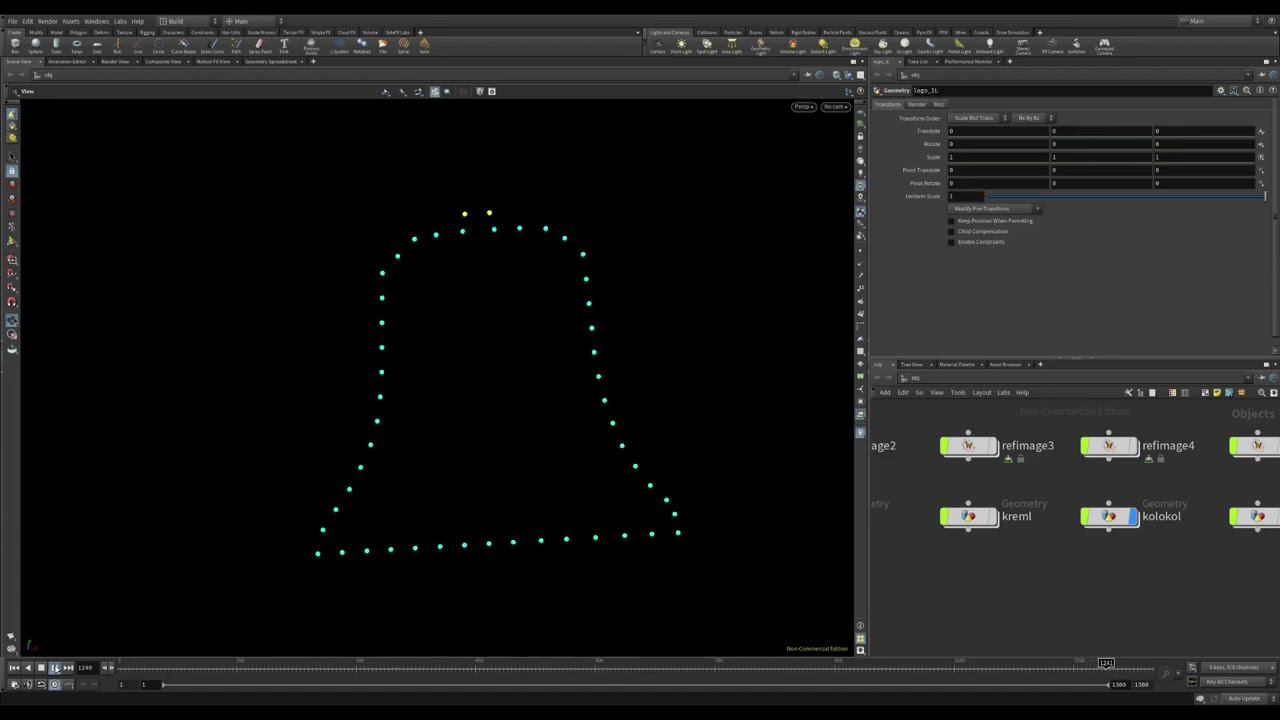Open the Persp viewport camera menu

coord(804,107)
